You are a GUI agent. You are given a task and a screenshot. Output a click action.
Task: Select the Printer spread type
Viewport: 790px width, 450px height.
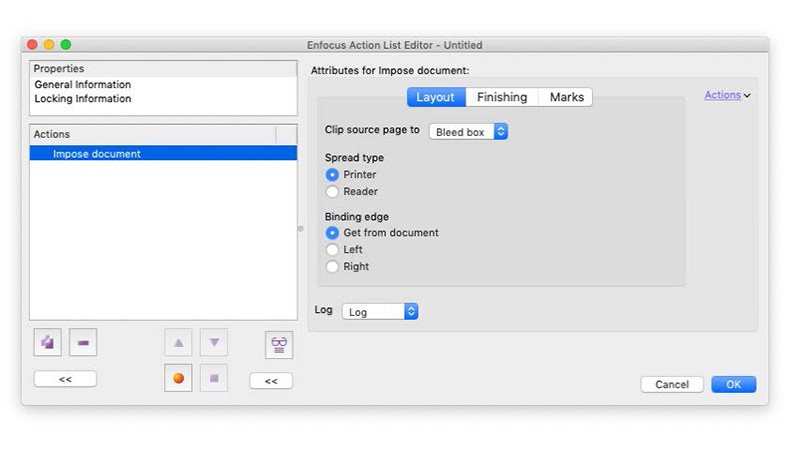click(x=332, y=175)
